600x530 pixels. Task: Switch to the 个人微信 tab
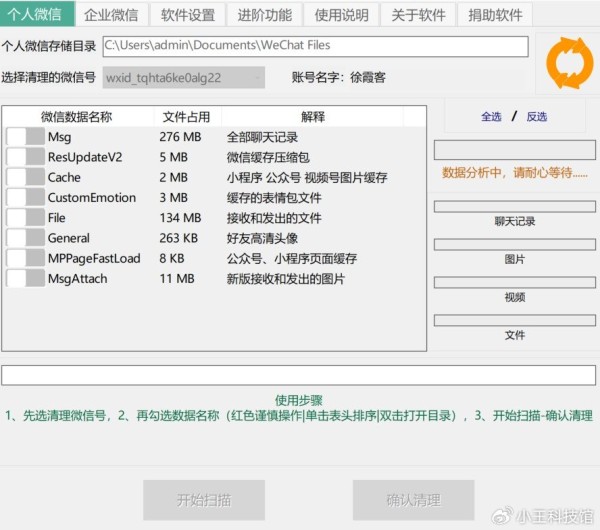pyautogui.click(x=37, y=14)
